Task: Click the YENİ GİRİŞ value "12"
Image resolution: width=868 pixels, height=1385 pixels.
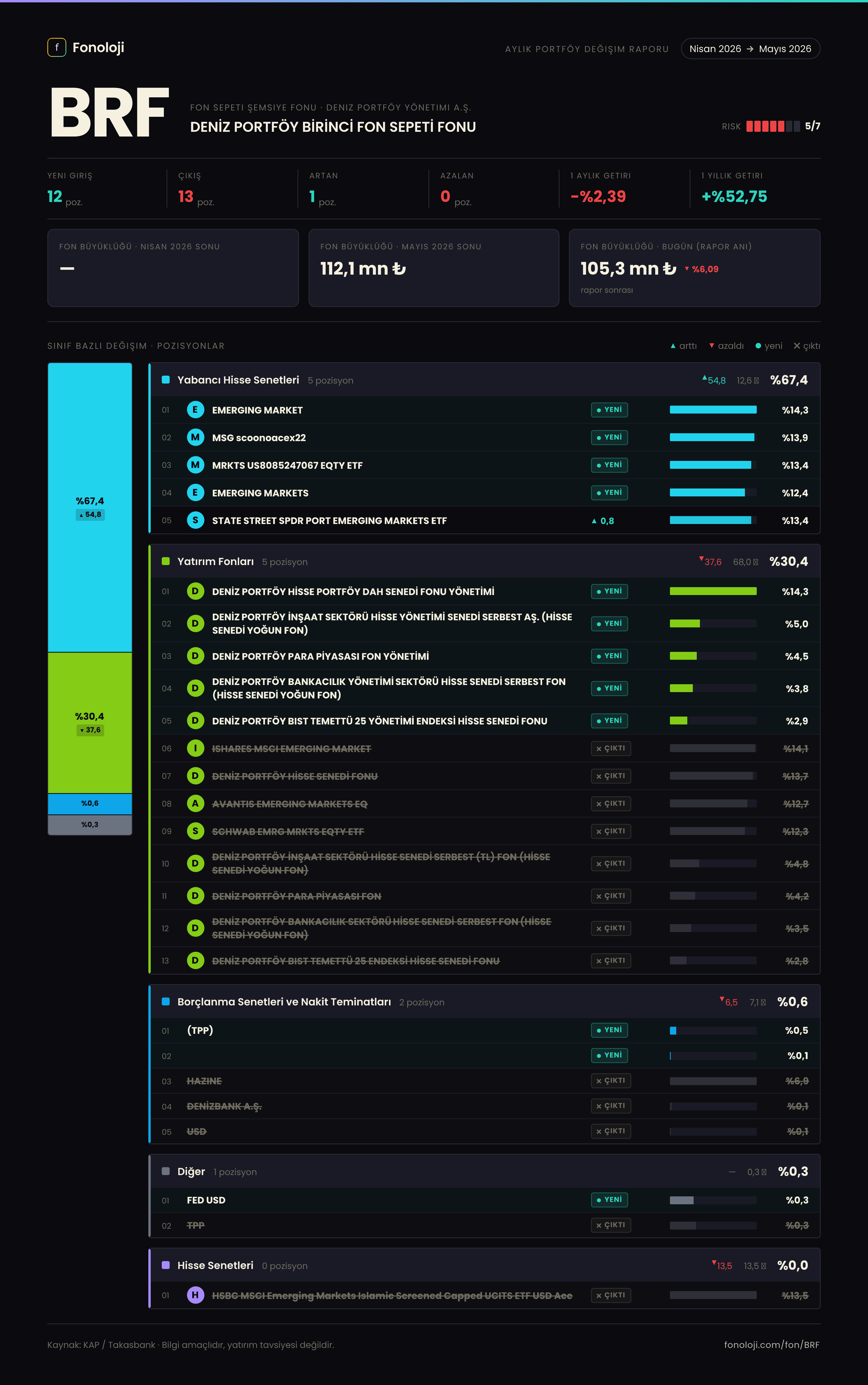Action: coord(54,196)
